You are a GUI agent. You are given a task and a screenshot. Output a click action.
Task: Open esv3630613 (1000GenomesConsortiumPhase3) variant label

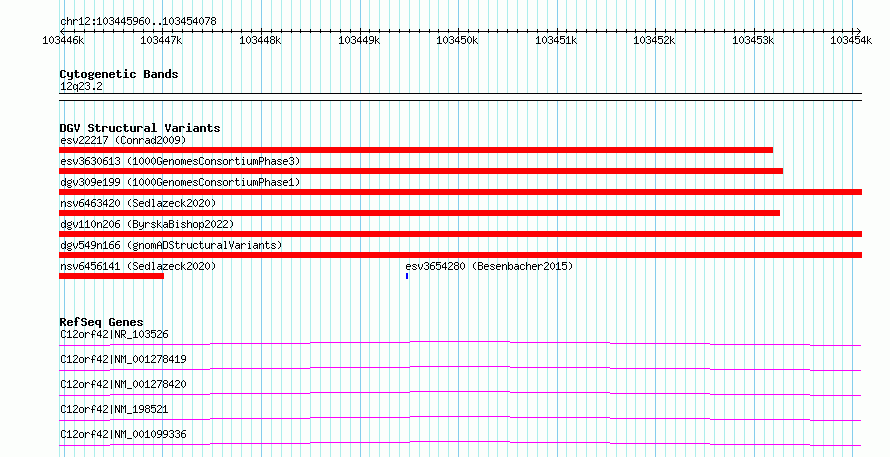[180, 161]
